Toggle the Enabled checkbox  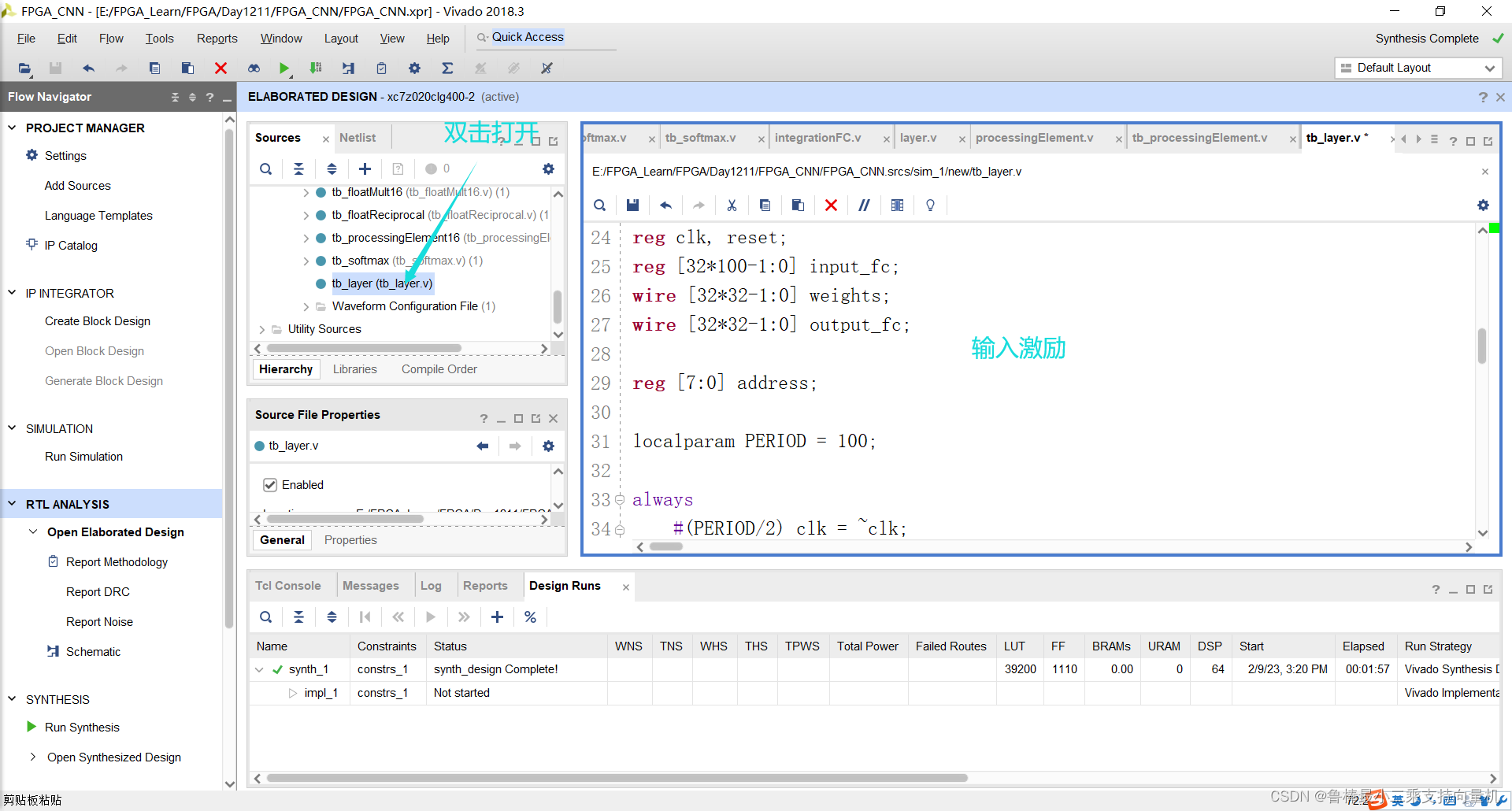(x=270, y=485)
